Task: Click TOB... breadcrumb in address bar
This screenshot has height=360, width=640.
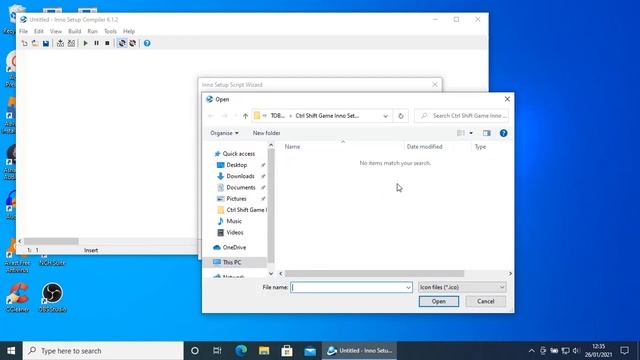Action: tap(278, 116)
